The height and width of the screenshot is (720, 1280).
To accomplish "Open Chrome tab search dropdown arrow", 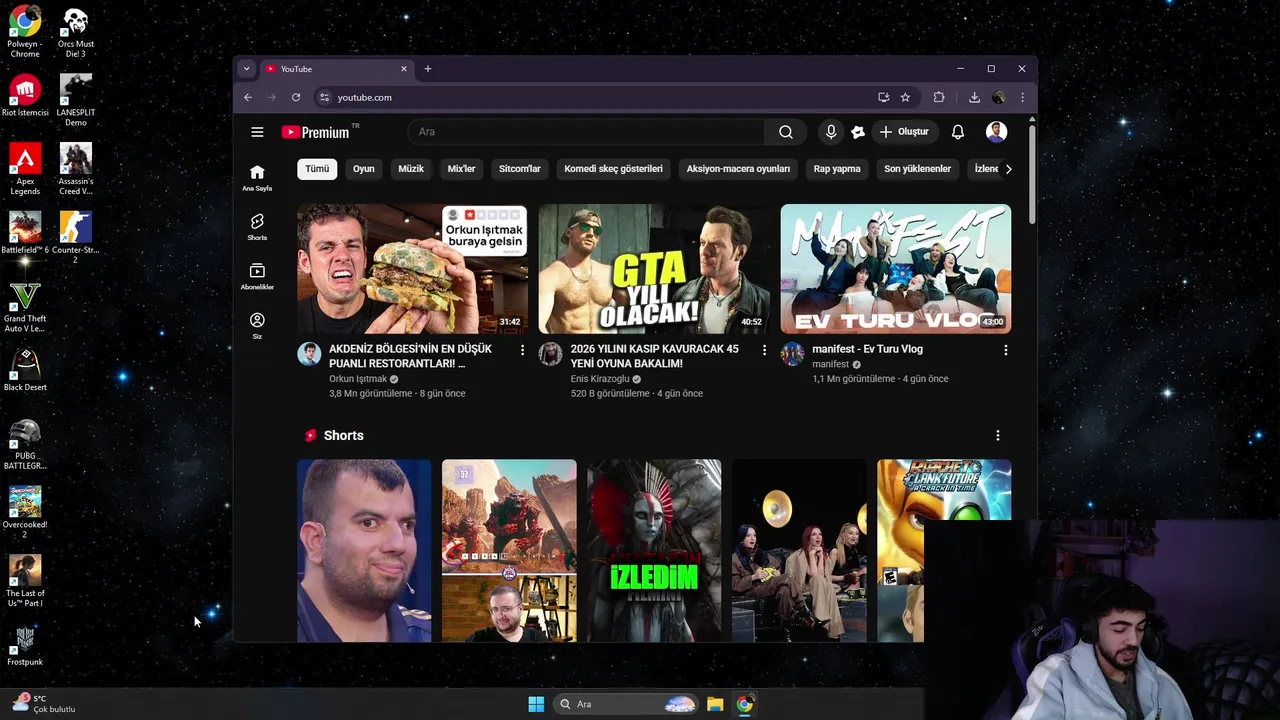I will [x=246, y=69].
